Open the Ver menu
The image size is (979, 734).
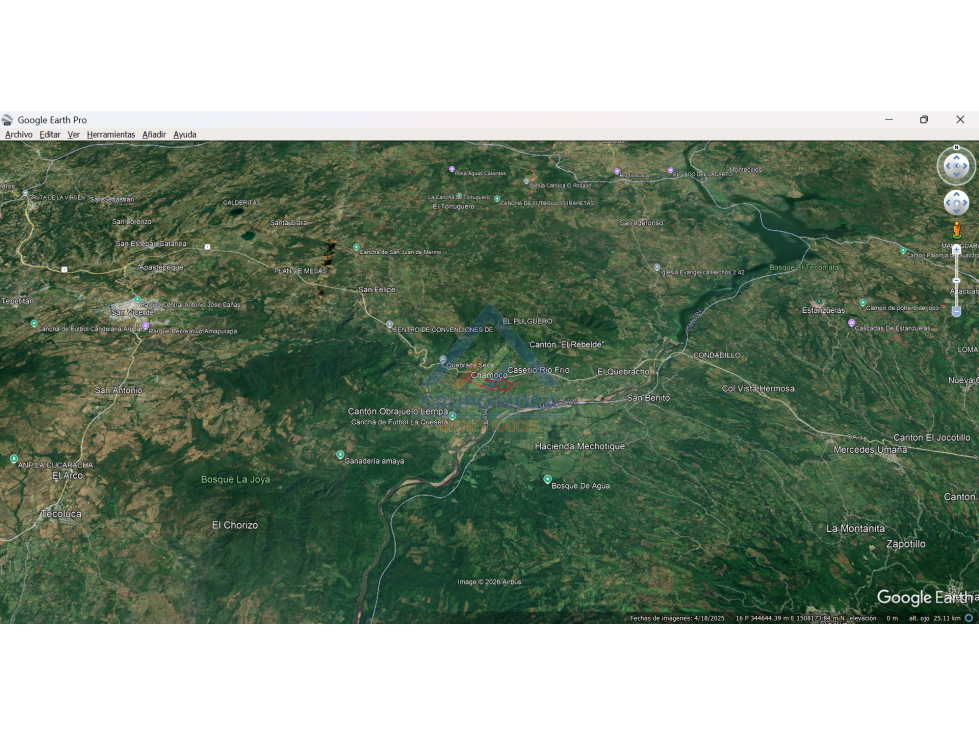tap(74, 134)
